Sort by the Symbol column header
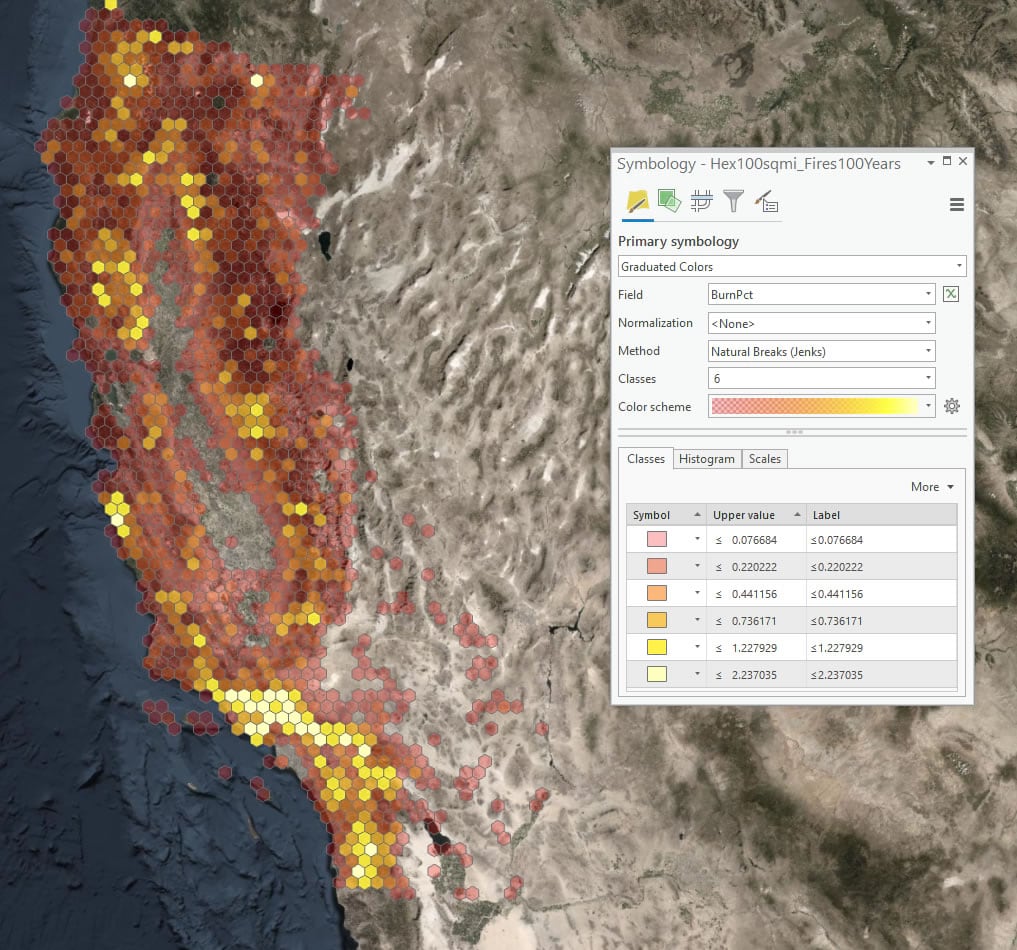Viewport: 1017px width, 950px height. pyautogui.click(x=666, y=515)
